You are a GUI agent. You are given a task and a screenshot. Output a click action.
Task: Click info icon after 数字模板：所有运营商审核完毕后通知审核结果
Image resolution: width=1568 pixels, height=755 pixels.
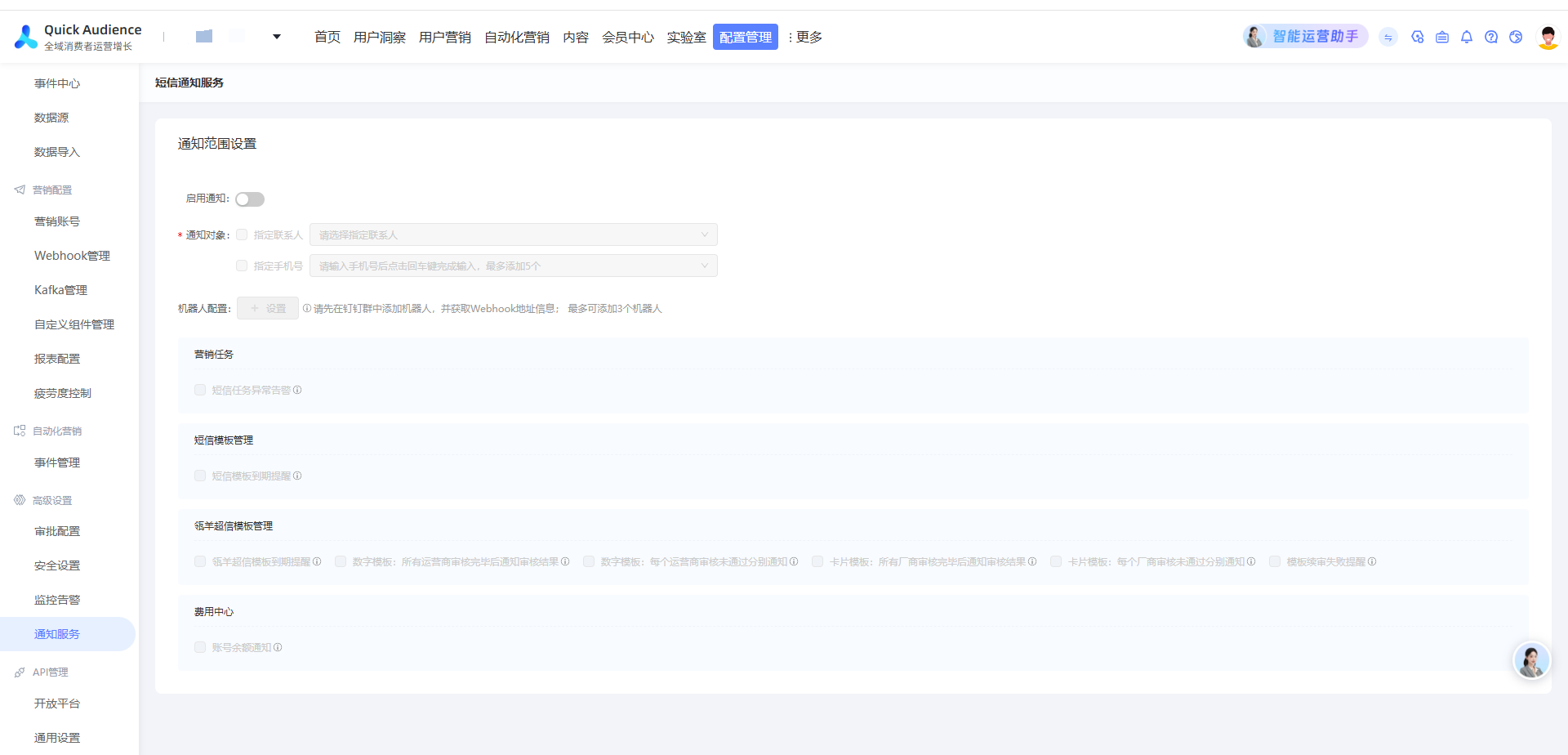point(565,562)
